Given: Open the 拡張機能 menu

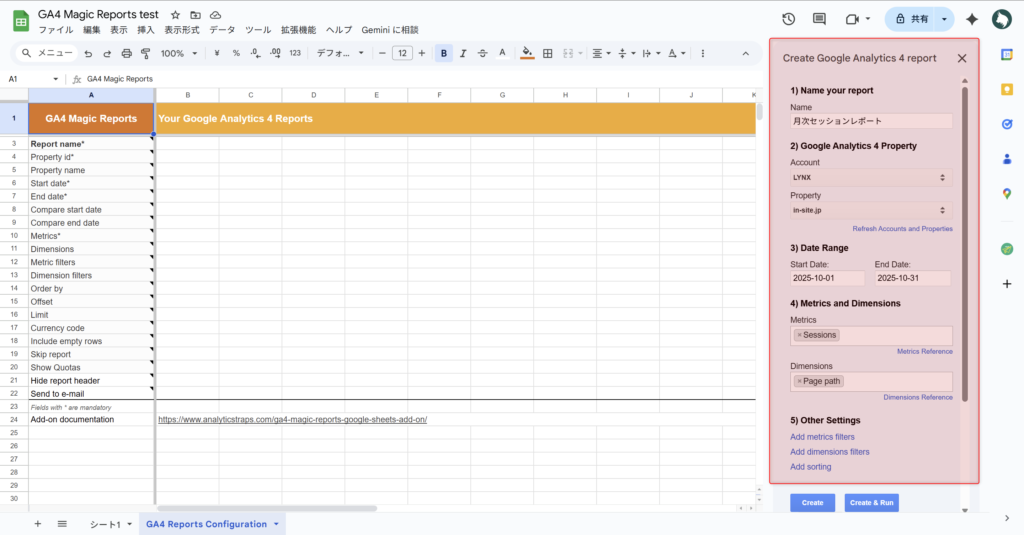Looking at the screenshot, I should click(x=297, y=30).
